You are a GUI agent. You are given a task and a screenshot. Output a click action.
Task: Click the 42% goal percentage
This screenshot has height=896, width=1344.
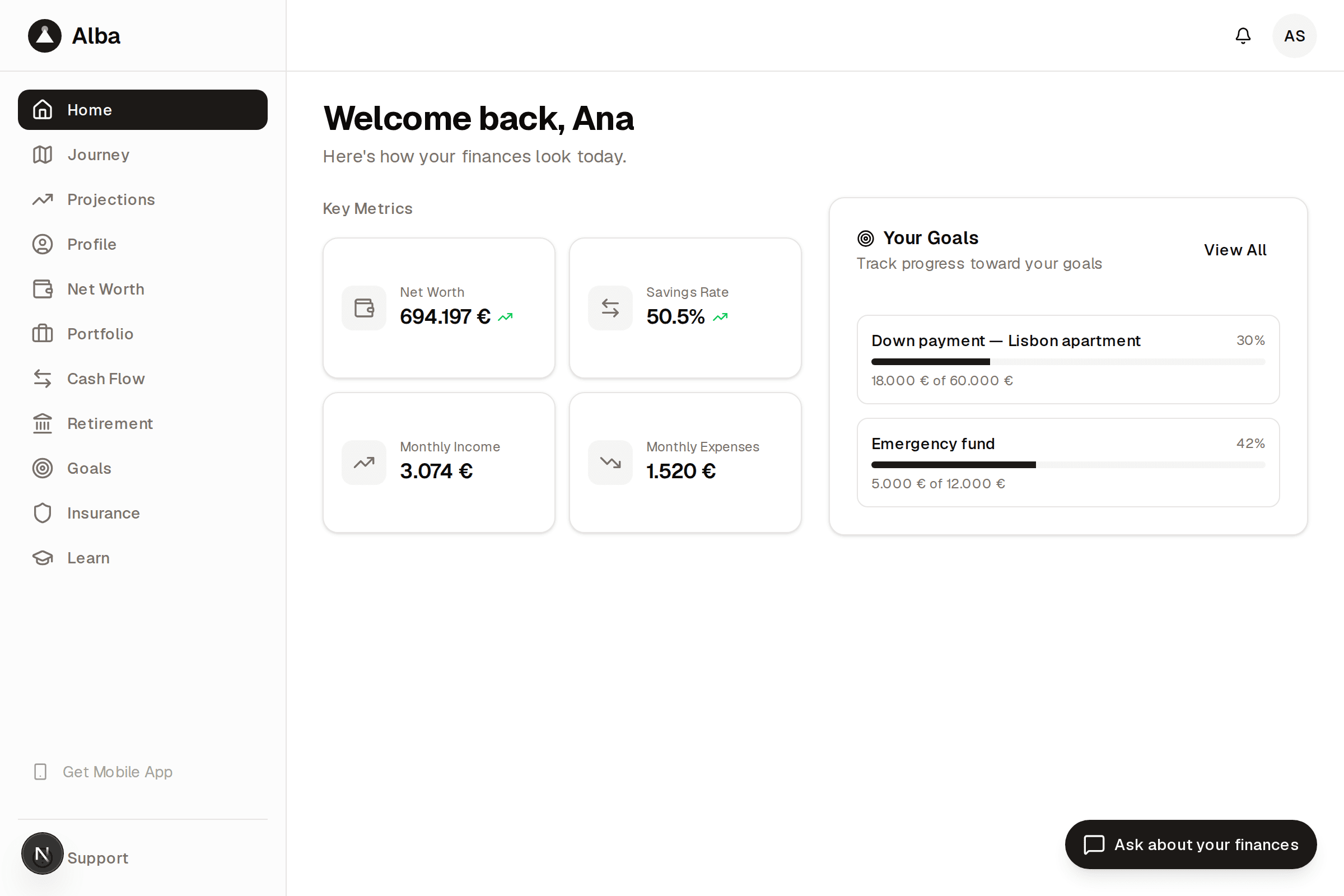click(x=1250, y=444)
